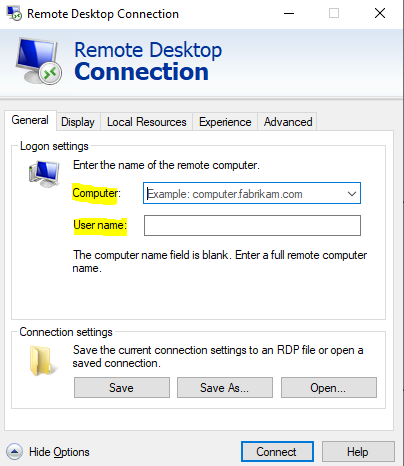The width and height of the screenshot is (404, 466).
Task: Open a saved connection with Open...
Action: tap(329, 388)
